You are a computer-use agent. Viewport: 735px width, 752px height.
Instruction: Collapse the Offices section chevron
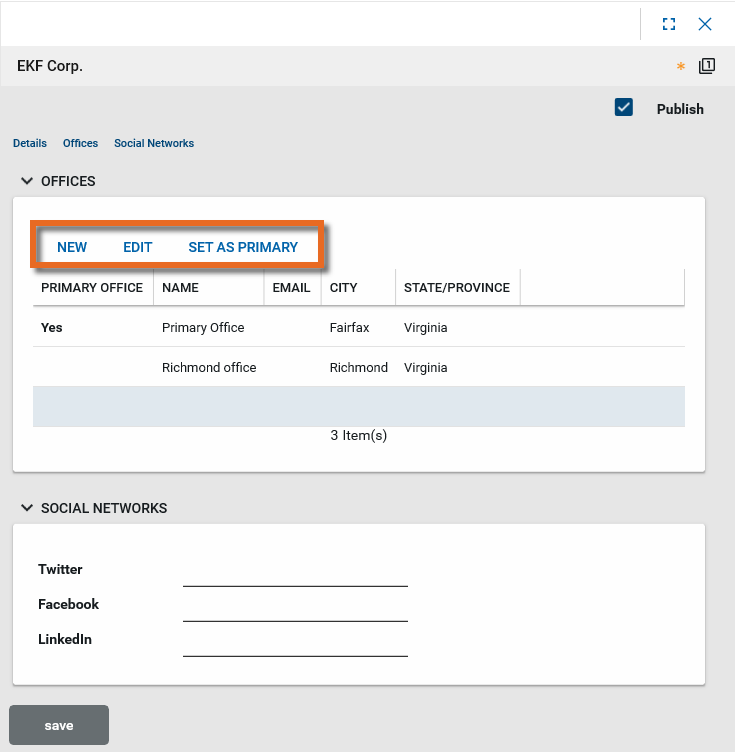point(27,181)
